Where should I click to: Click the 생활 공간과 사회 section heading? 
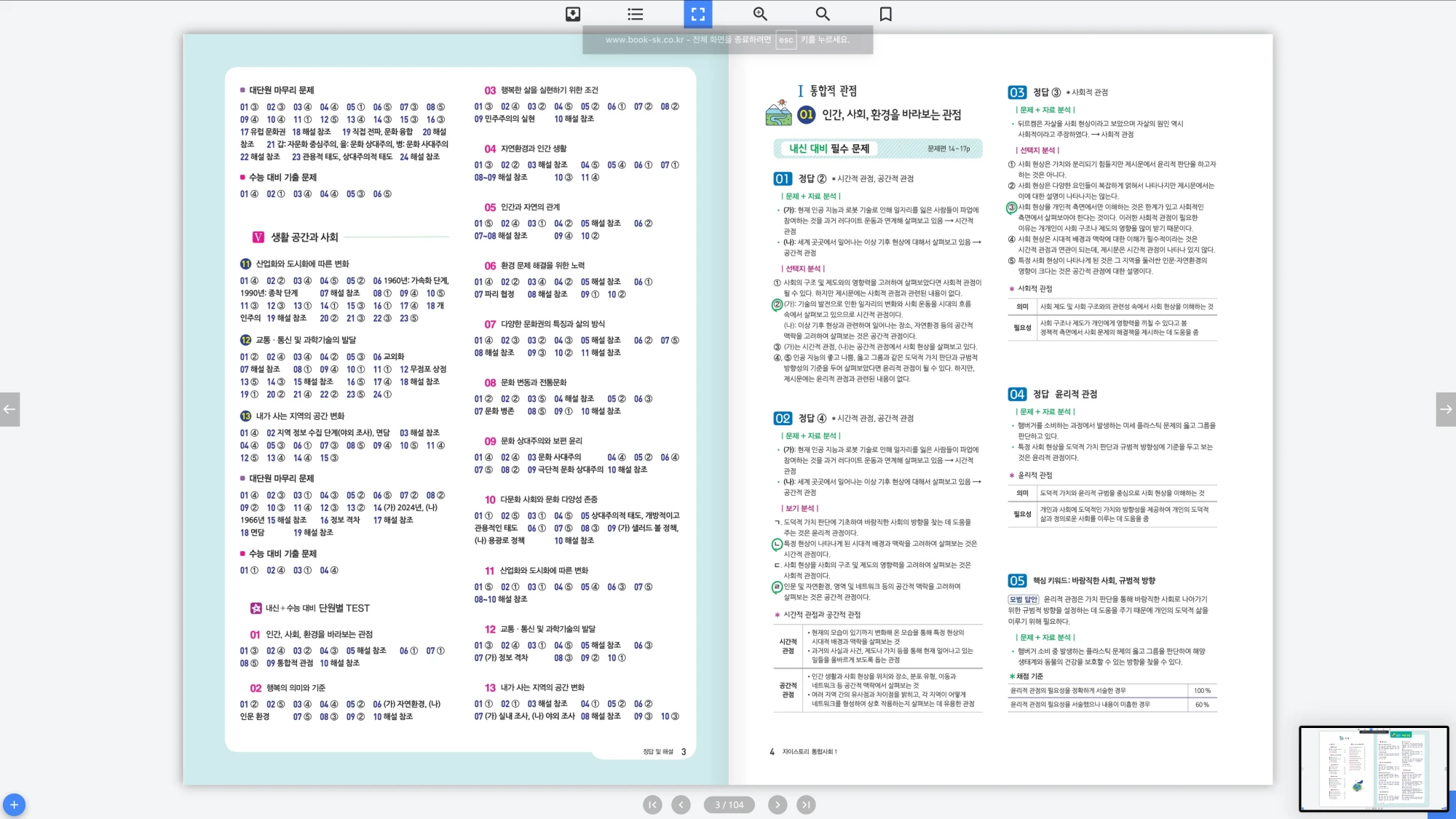pos(304,237)
